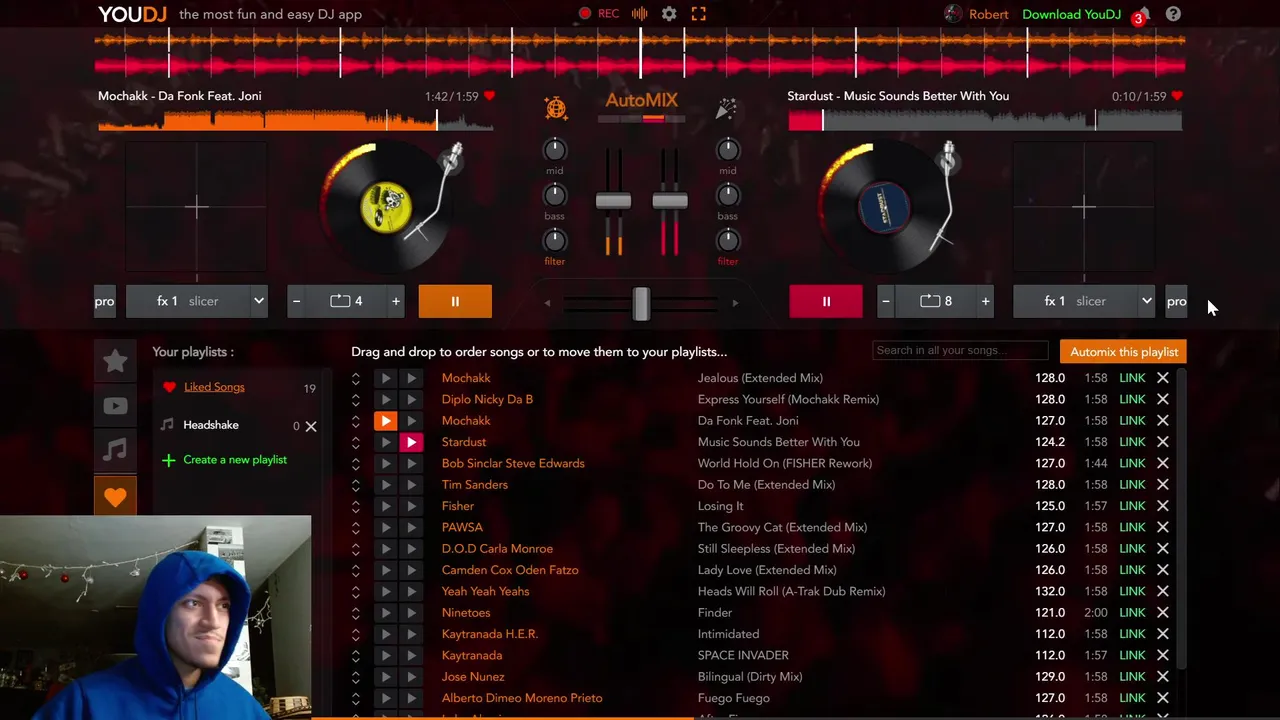
Task: Click left deck waveform progress bar
Action: [296, 120]
